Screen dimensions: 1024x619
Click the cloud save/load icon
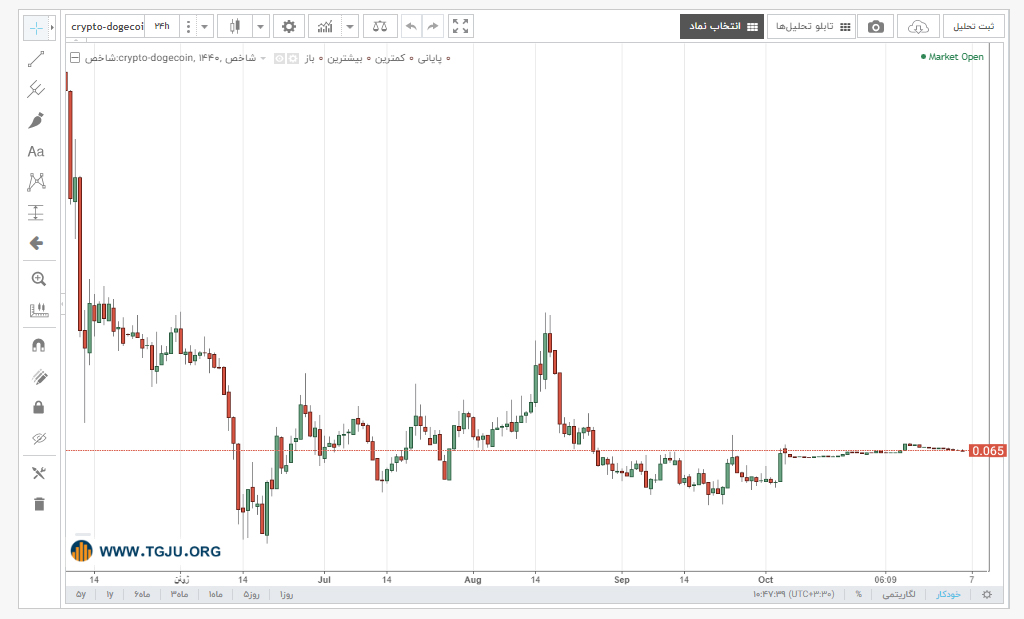[x=918, y=27]
